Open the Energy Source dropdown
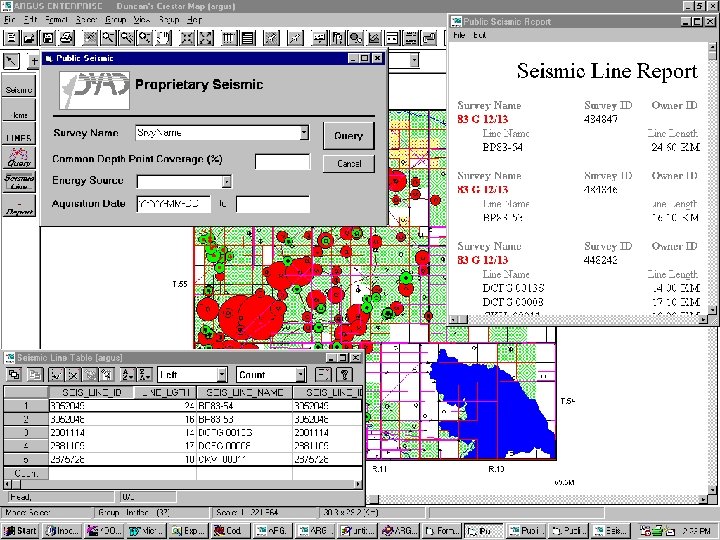Image resolution: width=720 pixels, height=540 pixels. (226, 182)
